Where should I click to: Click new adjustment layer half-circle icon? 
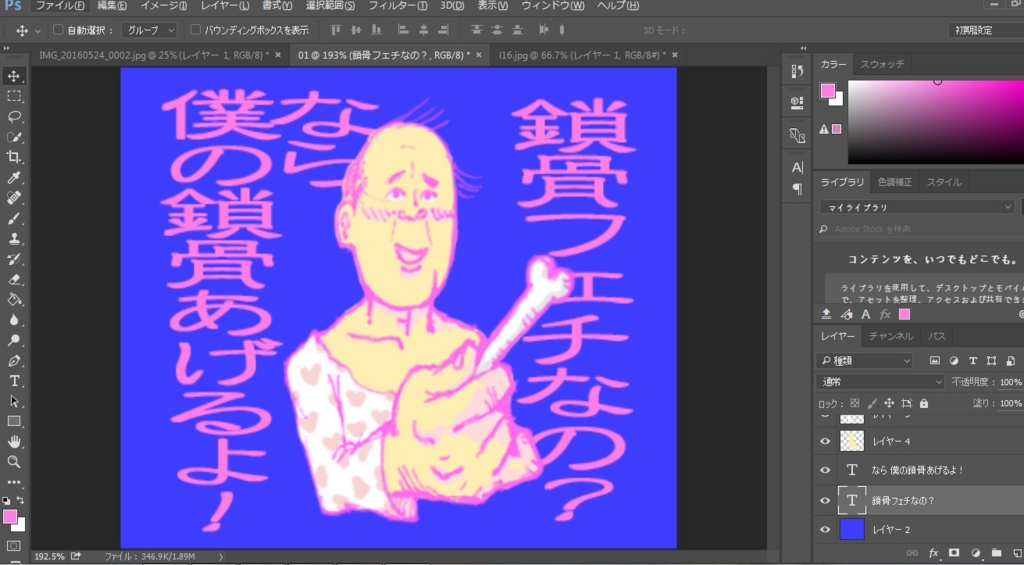975,553
